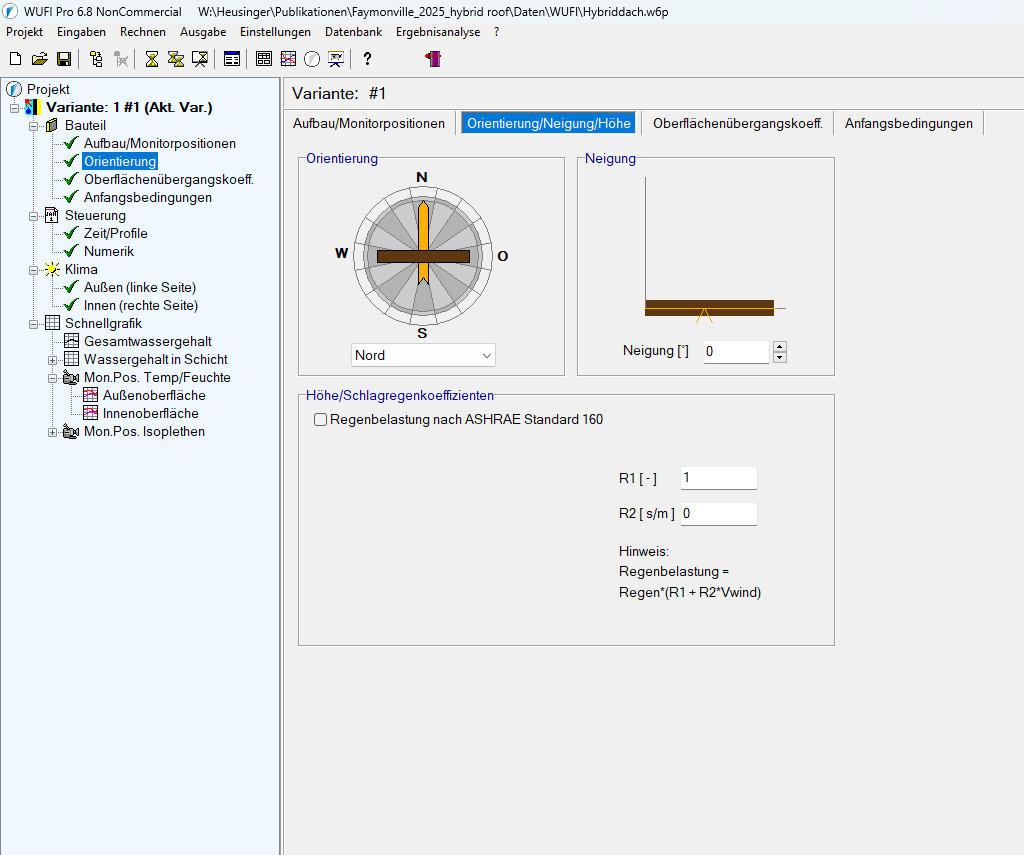Increase Neigung value with up arrow
This screenshot has width=1024, height=855.
click(780, 347)
